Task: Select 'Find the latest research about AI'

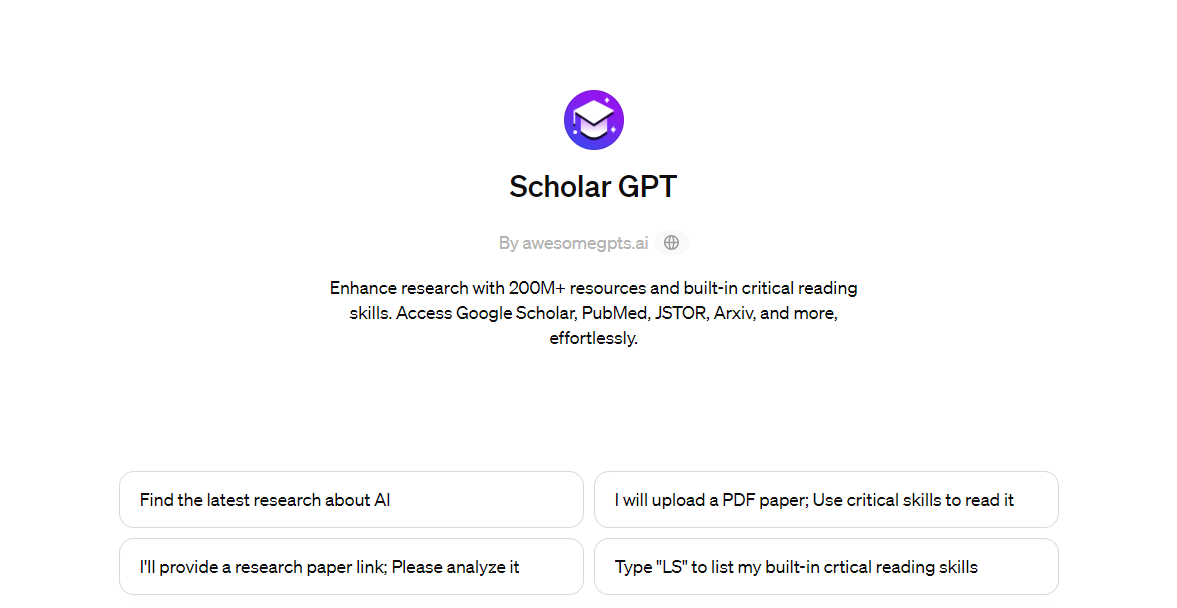Action: pos(351,499)
